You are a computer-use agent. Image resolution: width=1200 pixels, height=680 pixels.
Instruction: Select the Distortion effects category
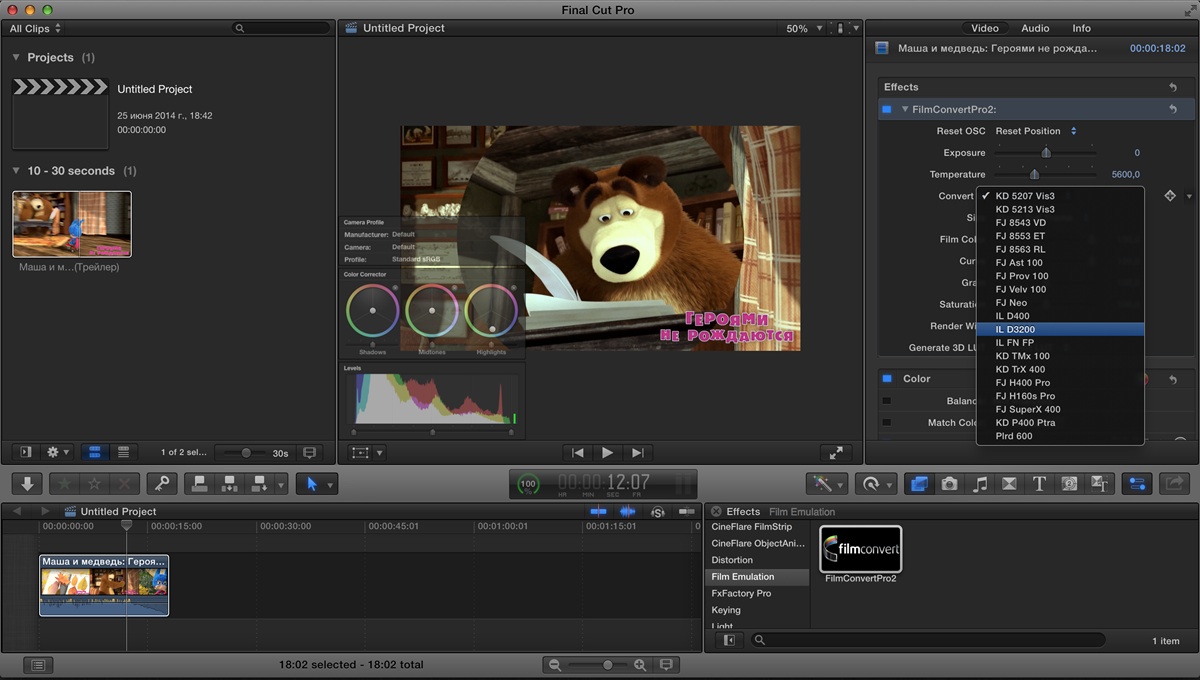click(x=757, y=560)
